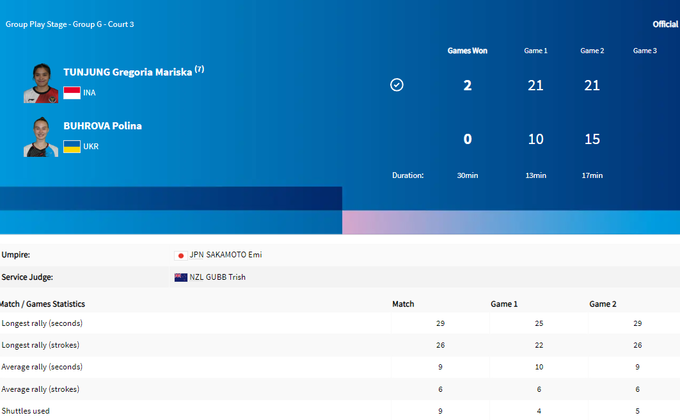
Task: Click the winner checkmark icon beside Tunjung
Action: point(397,85)
